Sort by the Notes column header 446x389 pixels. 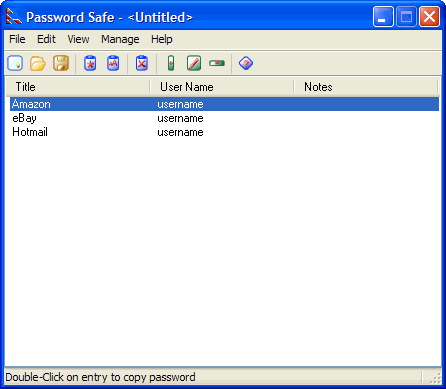point(366,87)
